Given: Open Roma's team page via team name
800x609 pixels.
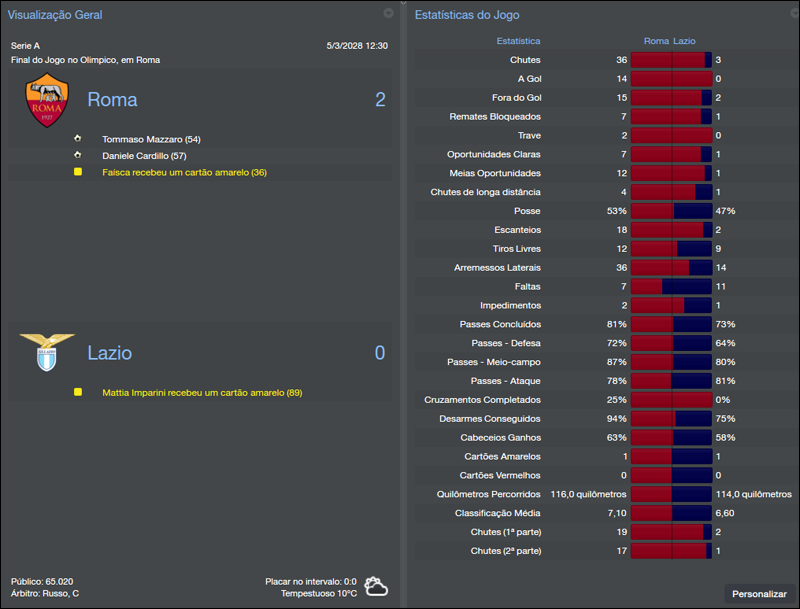Looking at the screenshot, I should [x=113, y=99].
